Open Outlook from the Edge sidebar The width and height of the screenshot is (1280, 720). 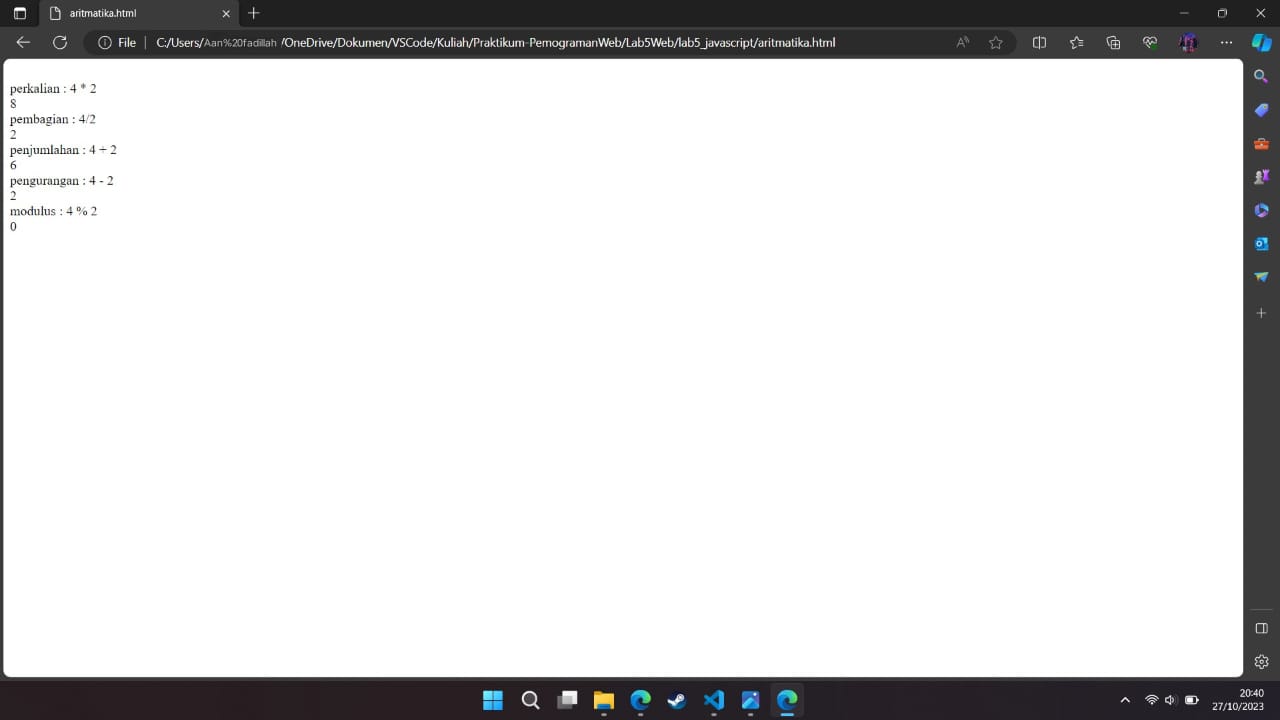(1261, 243)
